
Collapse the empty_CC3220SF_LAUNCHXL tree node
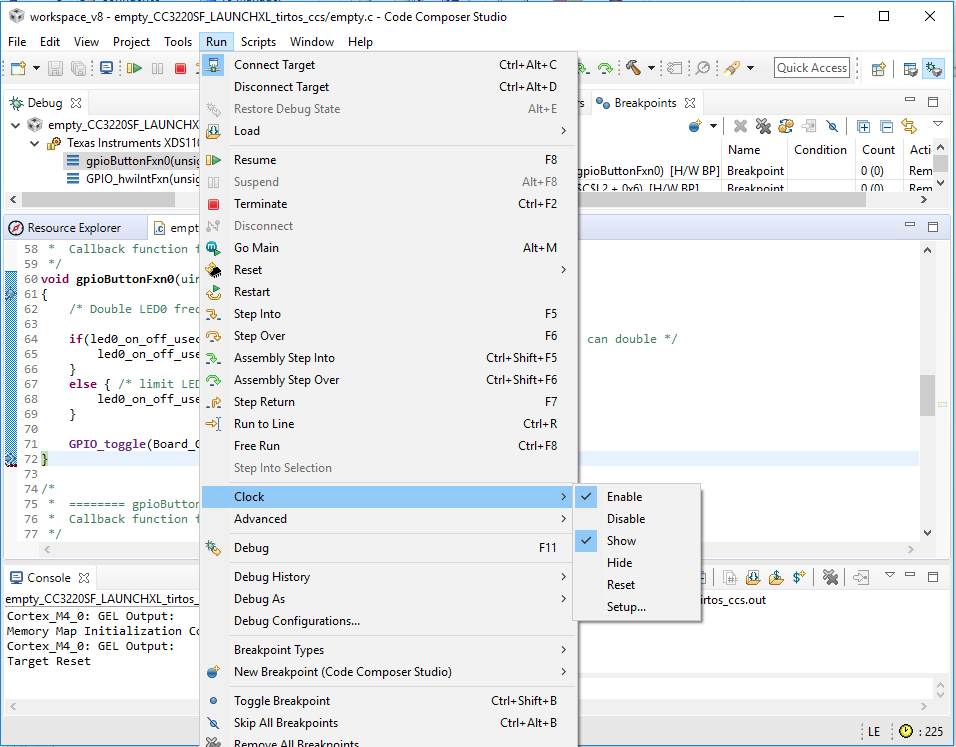click(17, 125)
